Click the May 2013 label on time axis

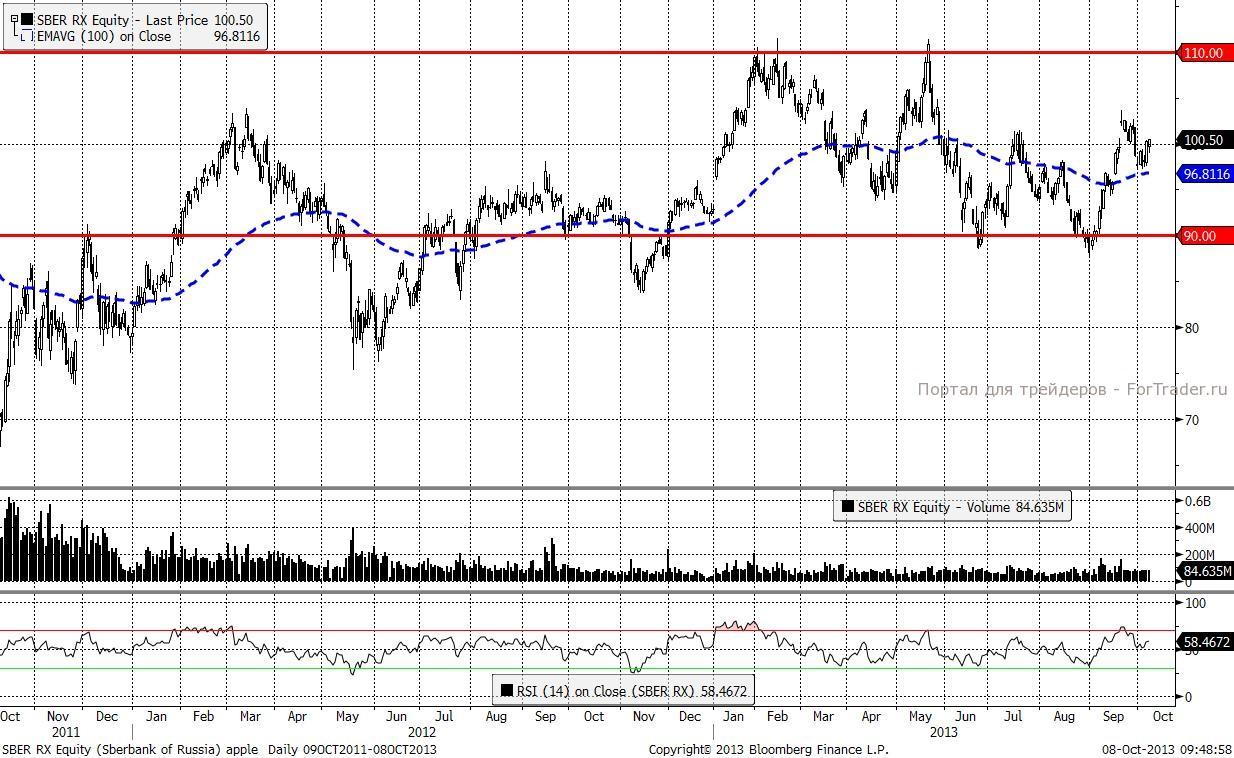click(920, 717)
